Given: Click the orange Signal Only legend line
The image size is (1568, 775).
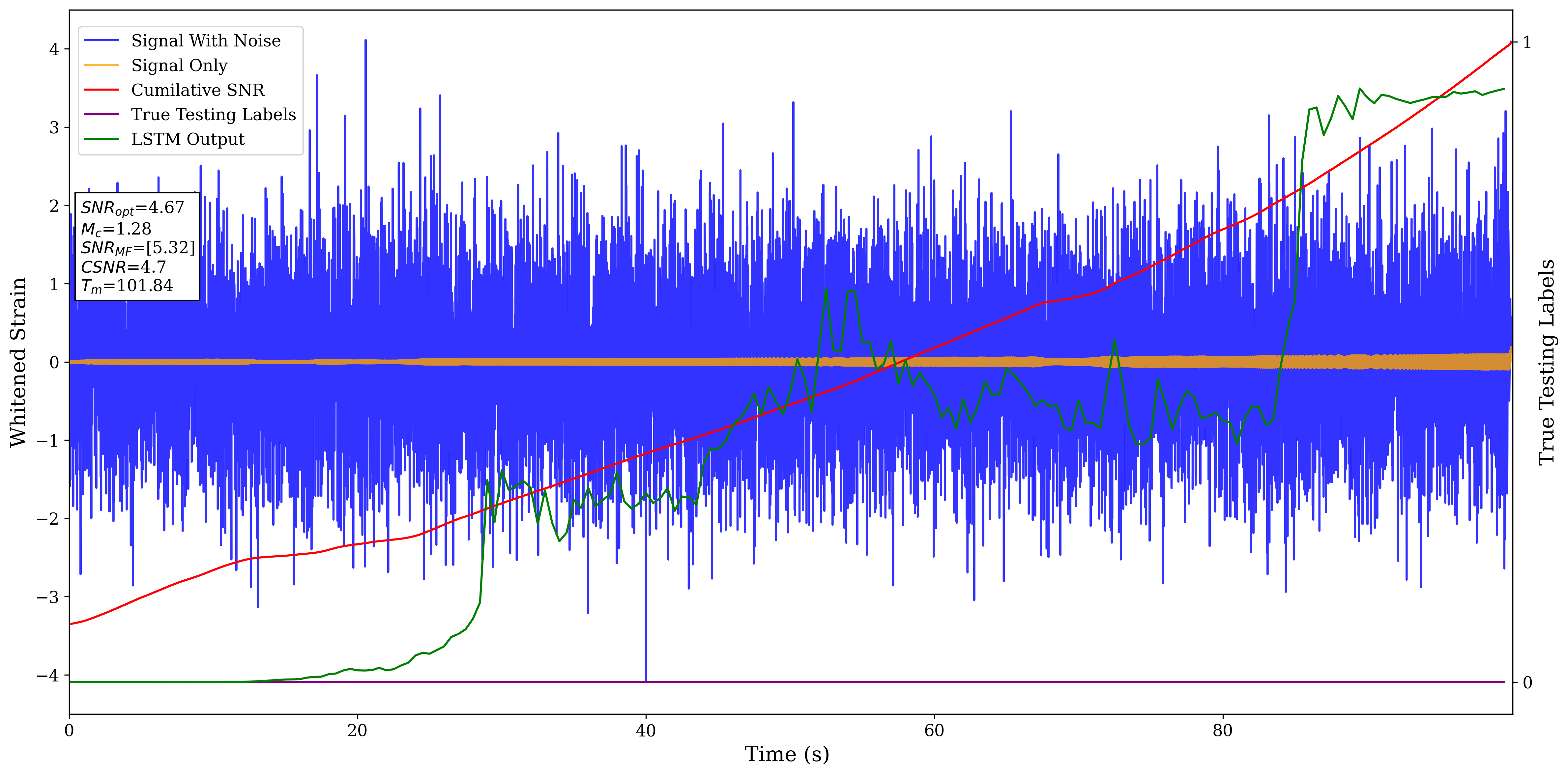Looking at the screenshot, I should coord(101,65).
